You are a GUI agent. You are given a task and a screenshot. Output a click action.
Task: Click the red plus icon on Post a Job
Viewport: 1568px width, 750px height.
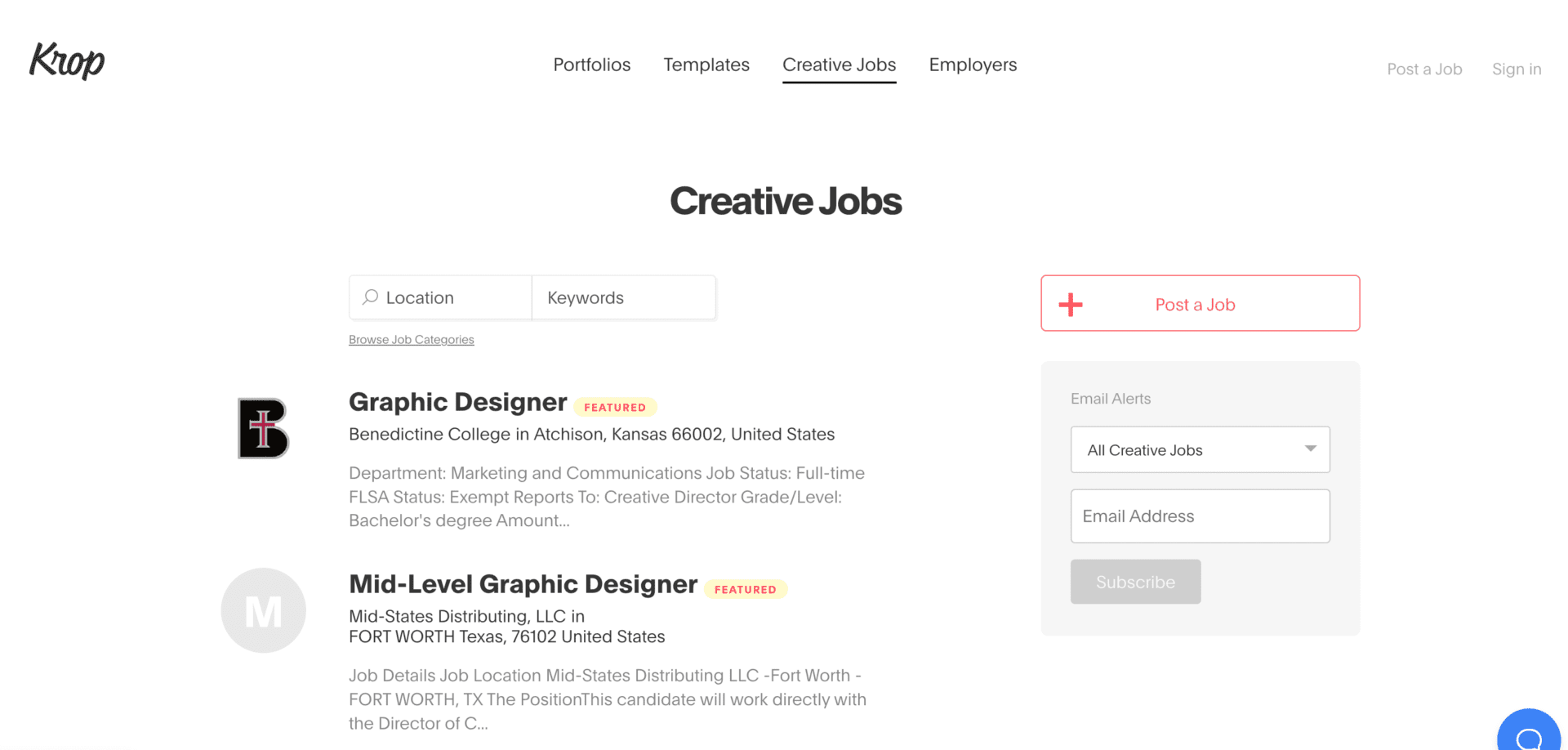pyautogui.click(x=1070, y=303)
